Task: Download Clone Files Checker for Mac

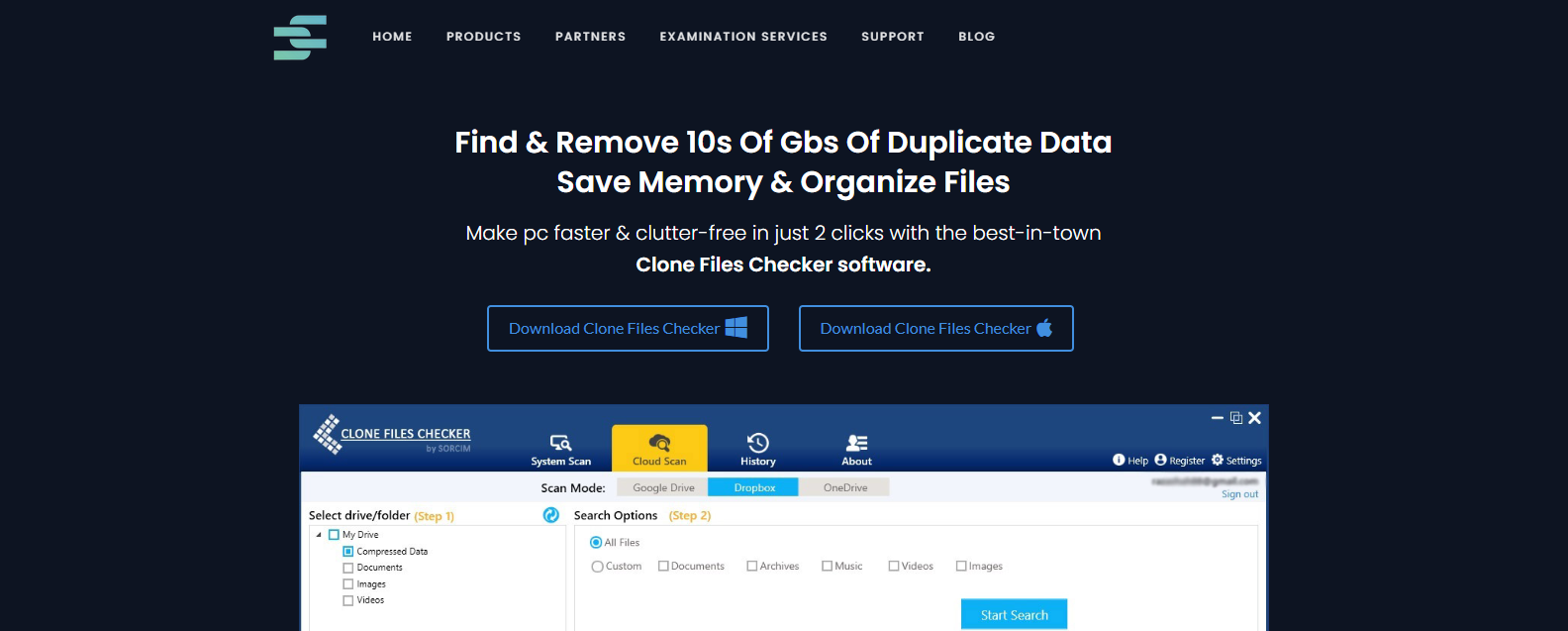Action: 936,328
